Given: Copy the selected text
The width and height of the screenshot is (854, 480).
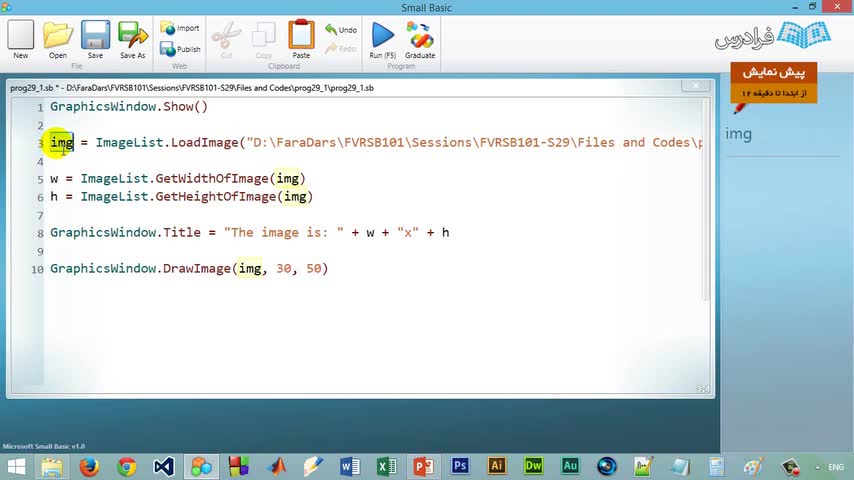Looking at the screenshot, I should [x=264, y=39].
